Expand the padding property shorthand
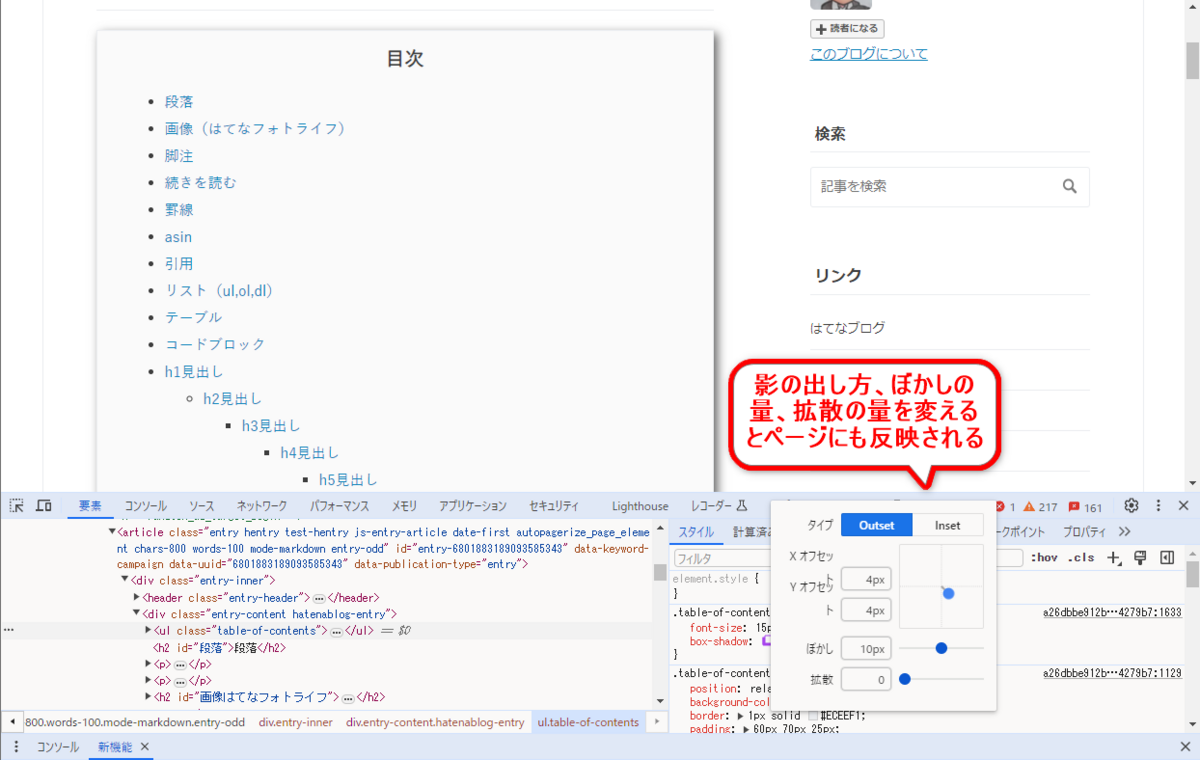 [x=747, y=729]
